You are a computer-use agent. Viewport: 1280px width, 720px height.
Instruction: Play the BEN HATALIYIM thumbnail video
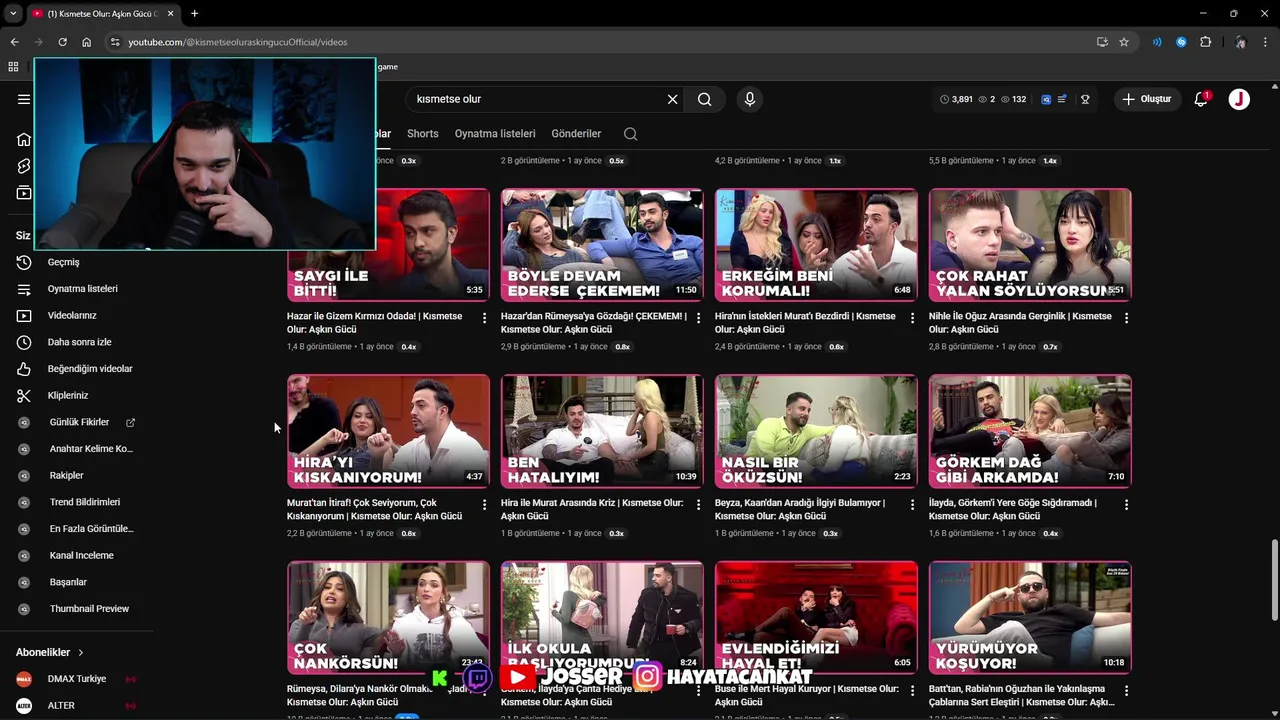pyautogui.click(x=602, y=431)
